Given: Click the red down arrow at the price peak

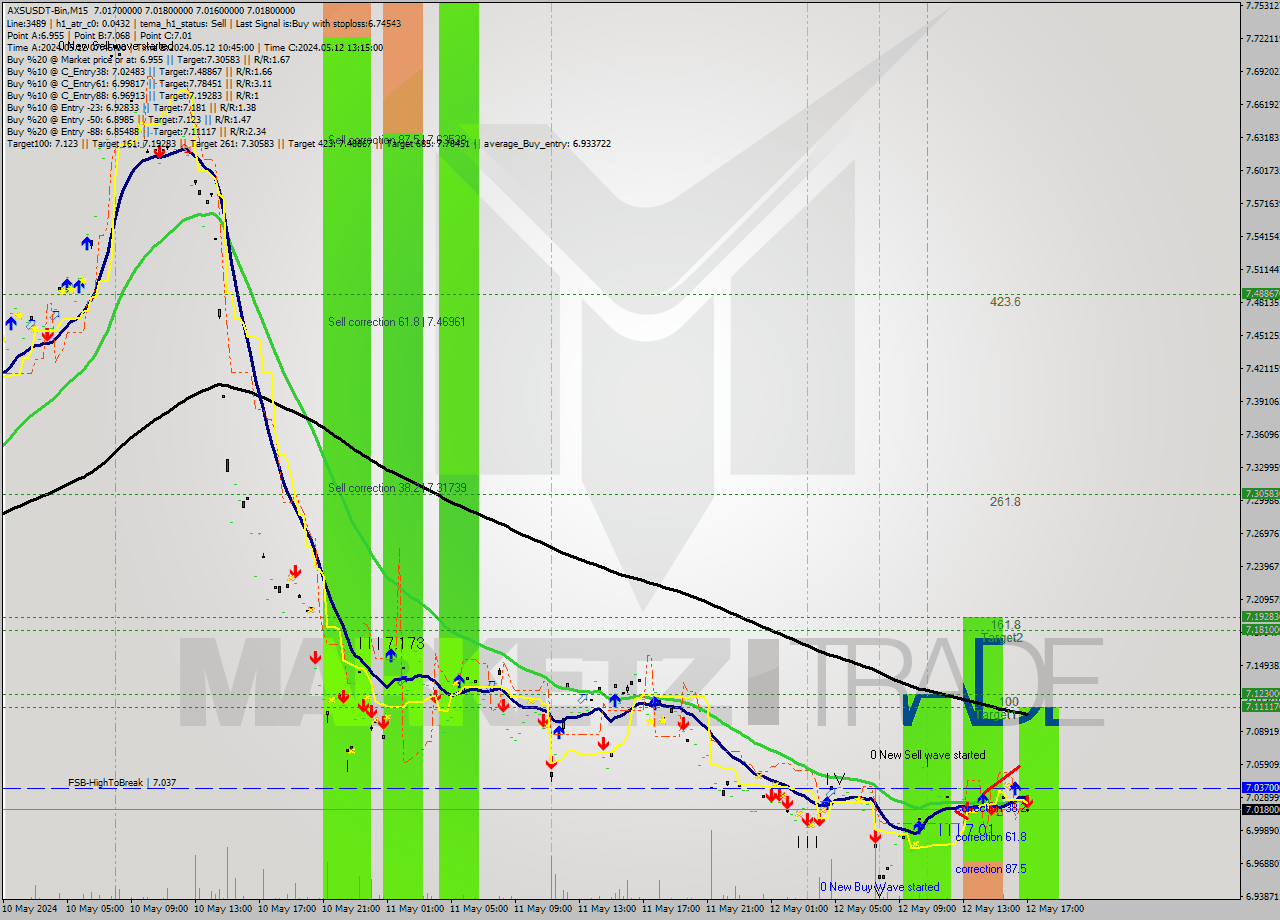Looking at the screenshot, I should 159,152.
